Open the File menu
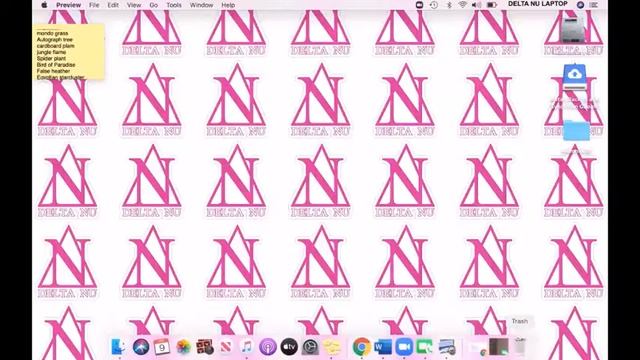Image resolution: width=640 pixels, height=360 pixels. (94, 5)
